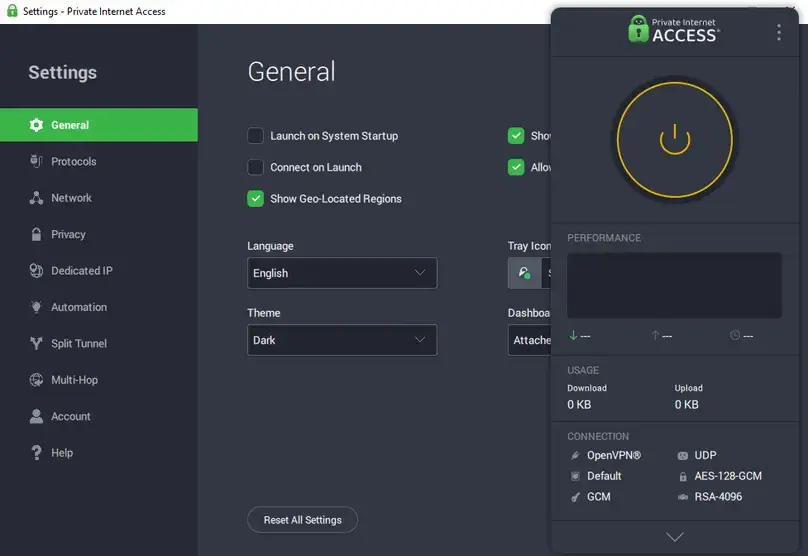Click the green download speed arrow icon
The height and width of the screenshot is (556, 808).
point(573,335)
